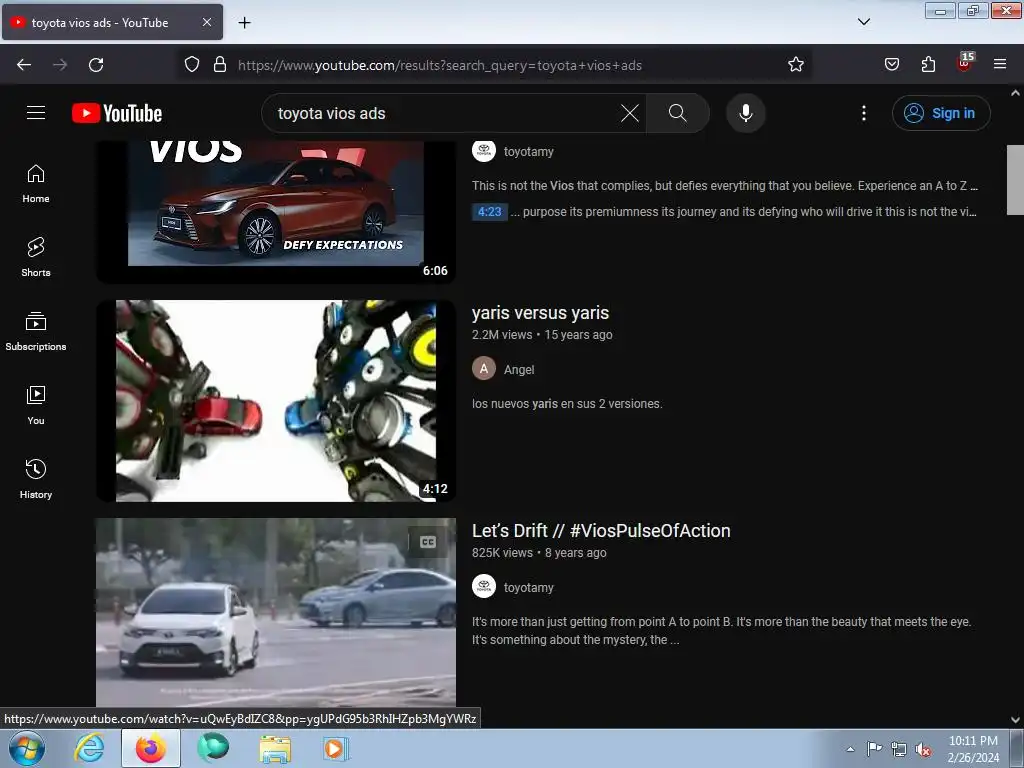Open the yaris versus yaris title link
Viewport: 1024px width, 768px height.
point(540,313)
